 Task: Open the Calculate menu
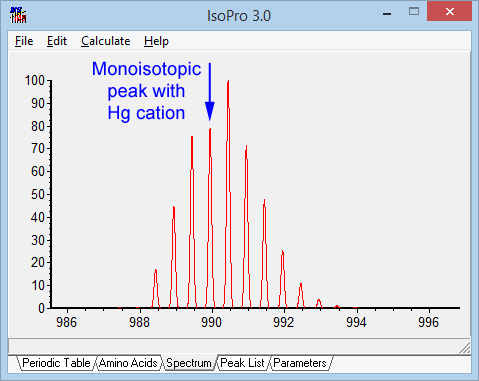[x=106, y=41]
